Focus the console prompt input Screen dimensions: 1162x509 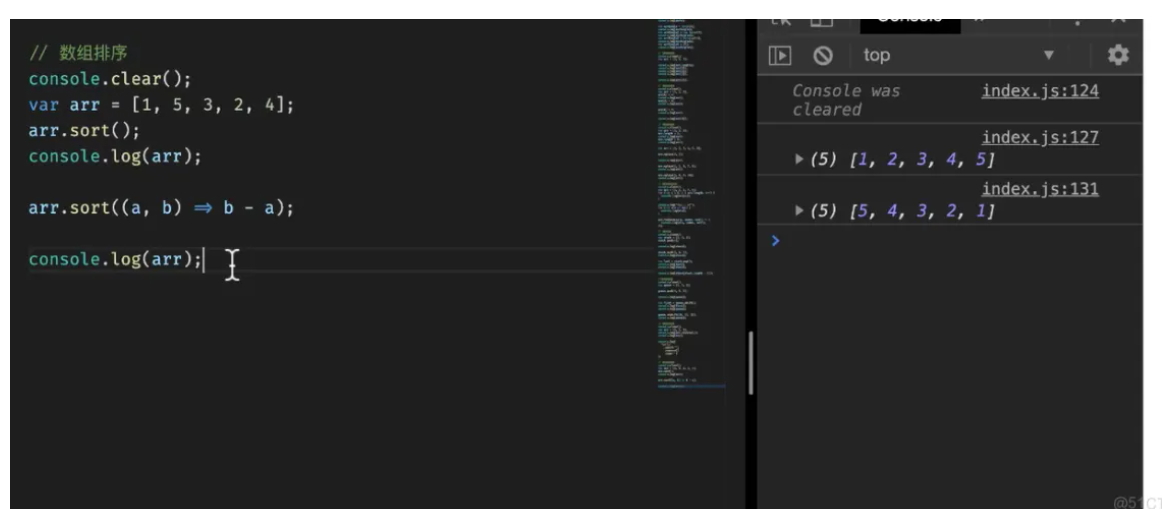point(956,241)
